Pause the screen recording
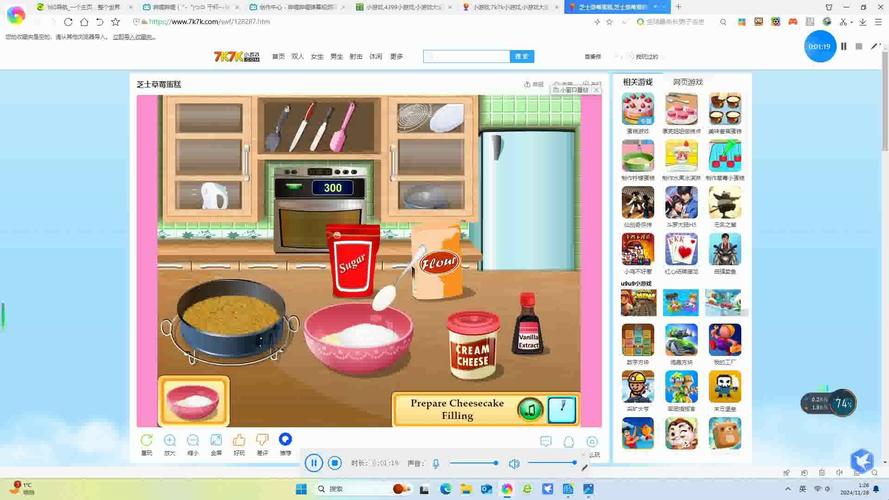This screenshot has height=500, width=889. pyautogui.click(x=313, y=463)
